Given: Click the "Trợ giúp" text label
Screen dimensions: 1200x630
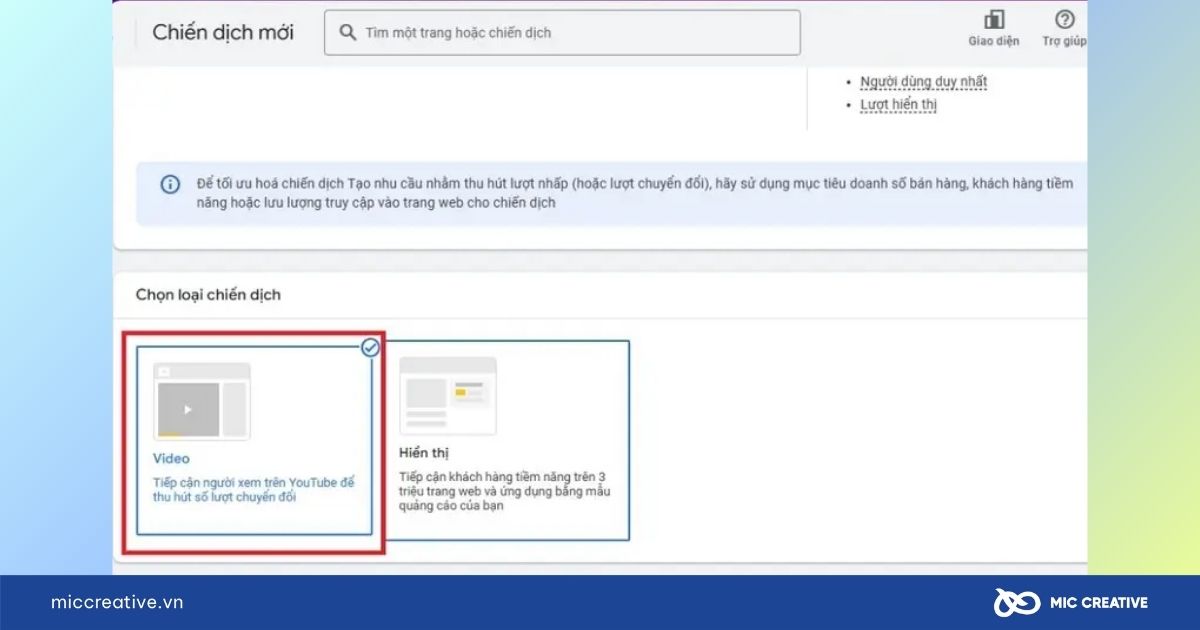Looking at the screenshot, I should point(1064,41).
